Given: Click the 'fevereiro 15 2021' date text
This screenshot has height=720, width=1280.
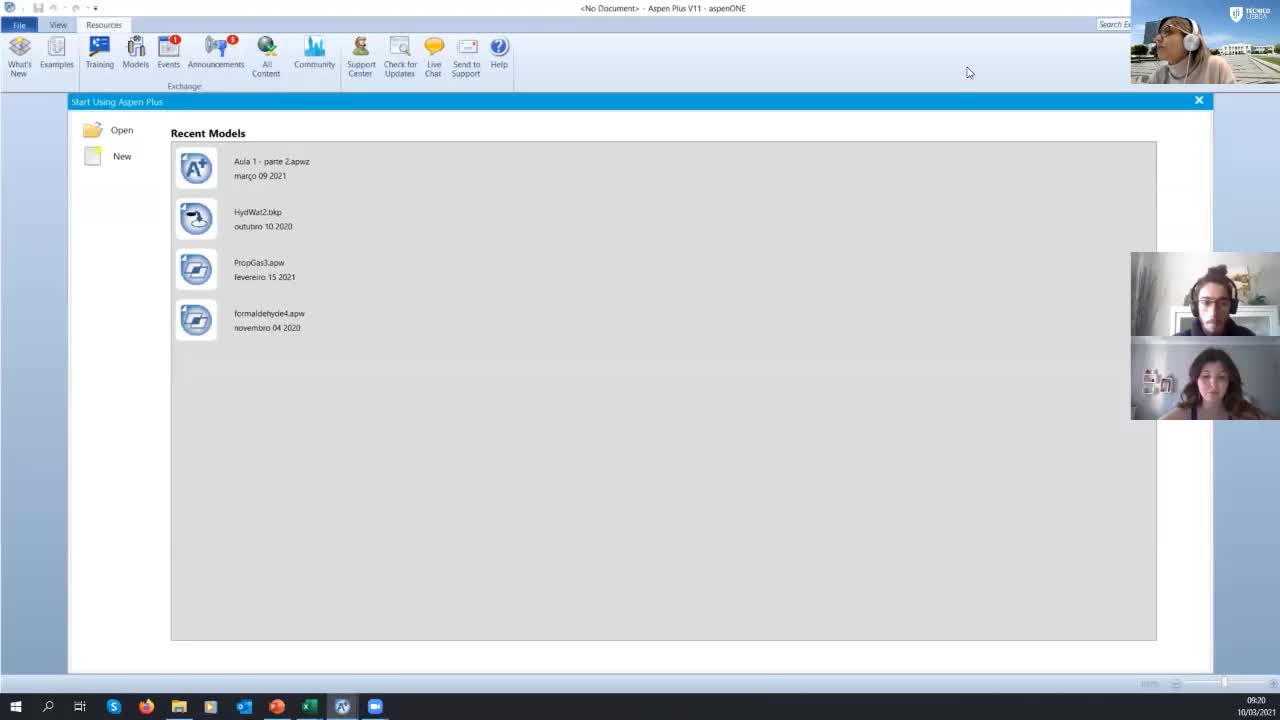Looking at the screenshot, I should (x=265, y=277).
